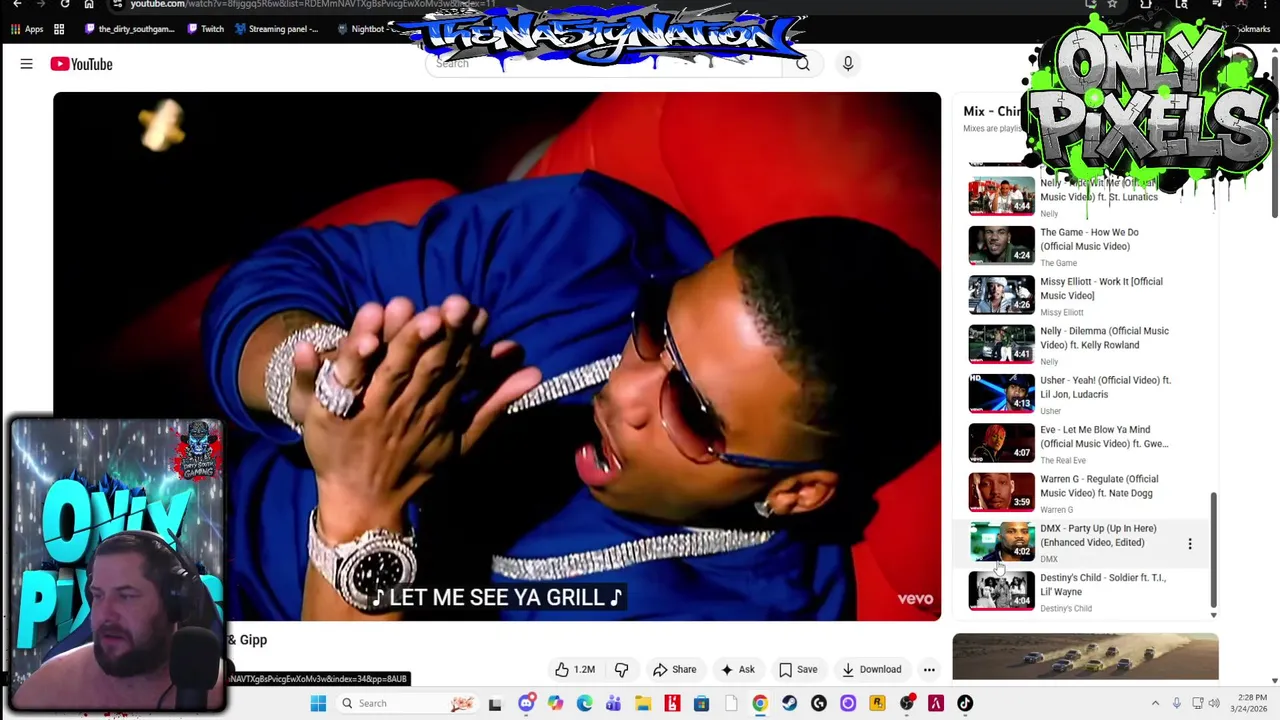This screenshot has width=1280, height=720.
Task: Open the more actions menu beside Download
Action: (929, 669)
